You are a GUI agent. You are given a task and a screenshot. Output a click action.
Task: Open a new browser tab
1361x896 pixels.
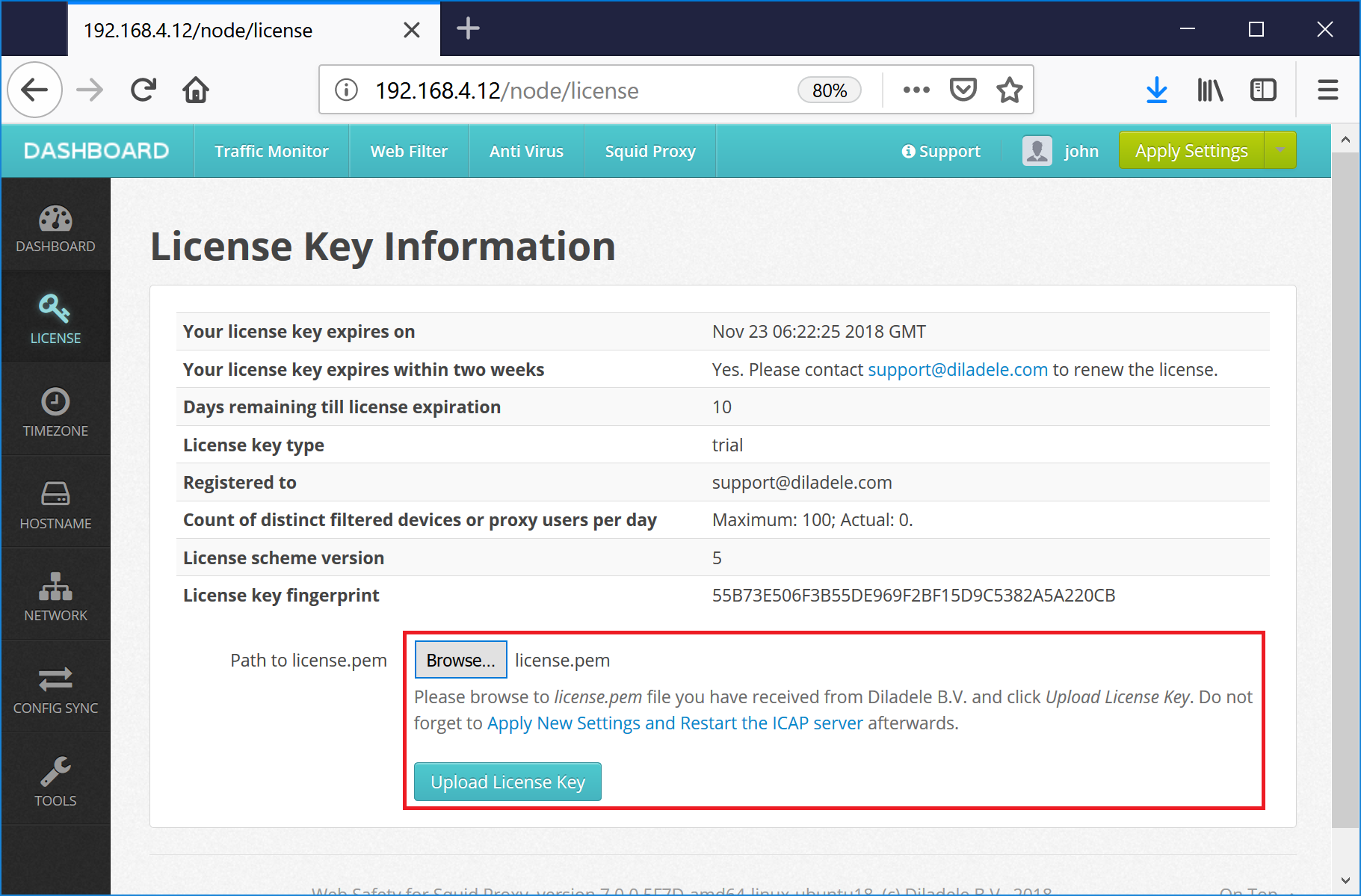point(468,28)
